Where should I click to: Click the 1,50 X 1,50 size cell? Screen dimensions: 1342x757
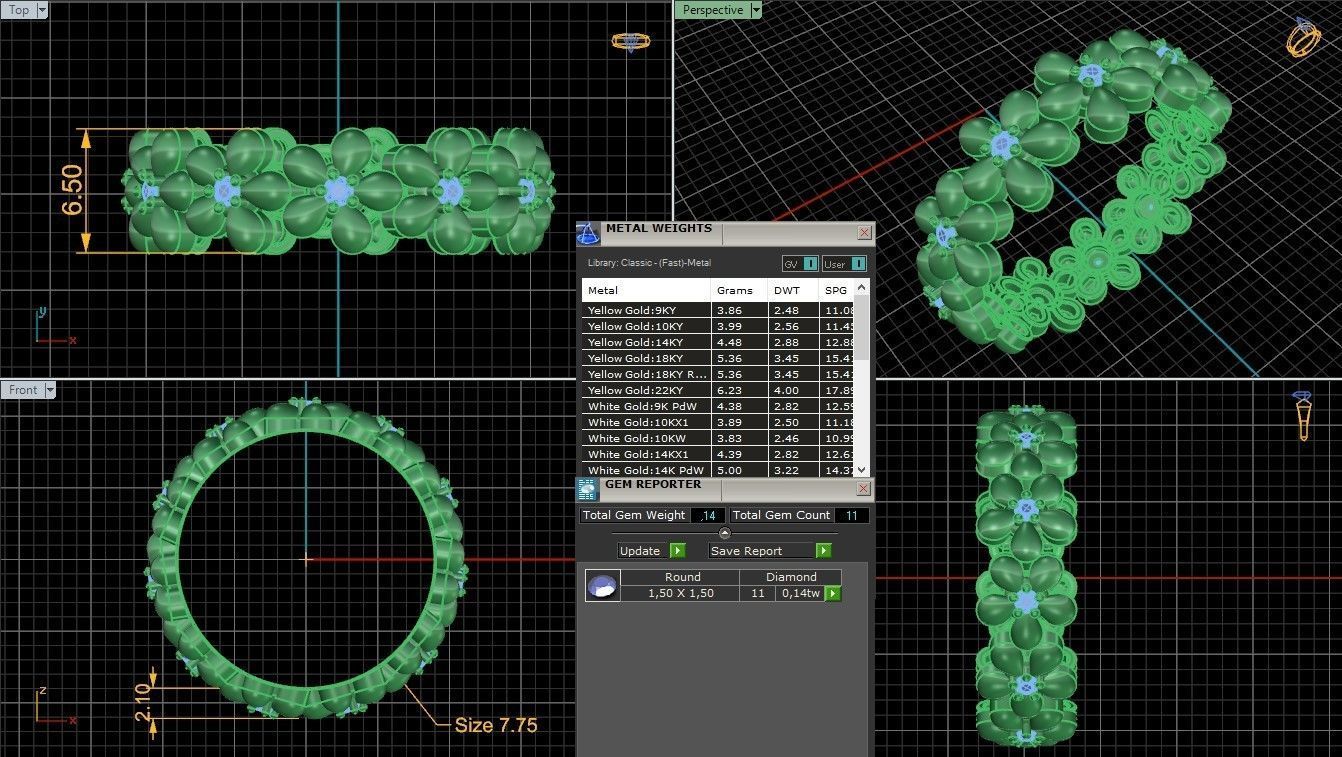[680, 593]
